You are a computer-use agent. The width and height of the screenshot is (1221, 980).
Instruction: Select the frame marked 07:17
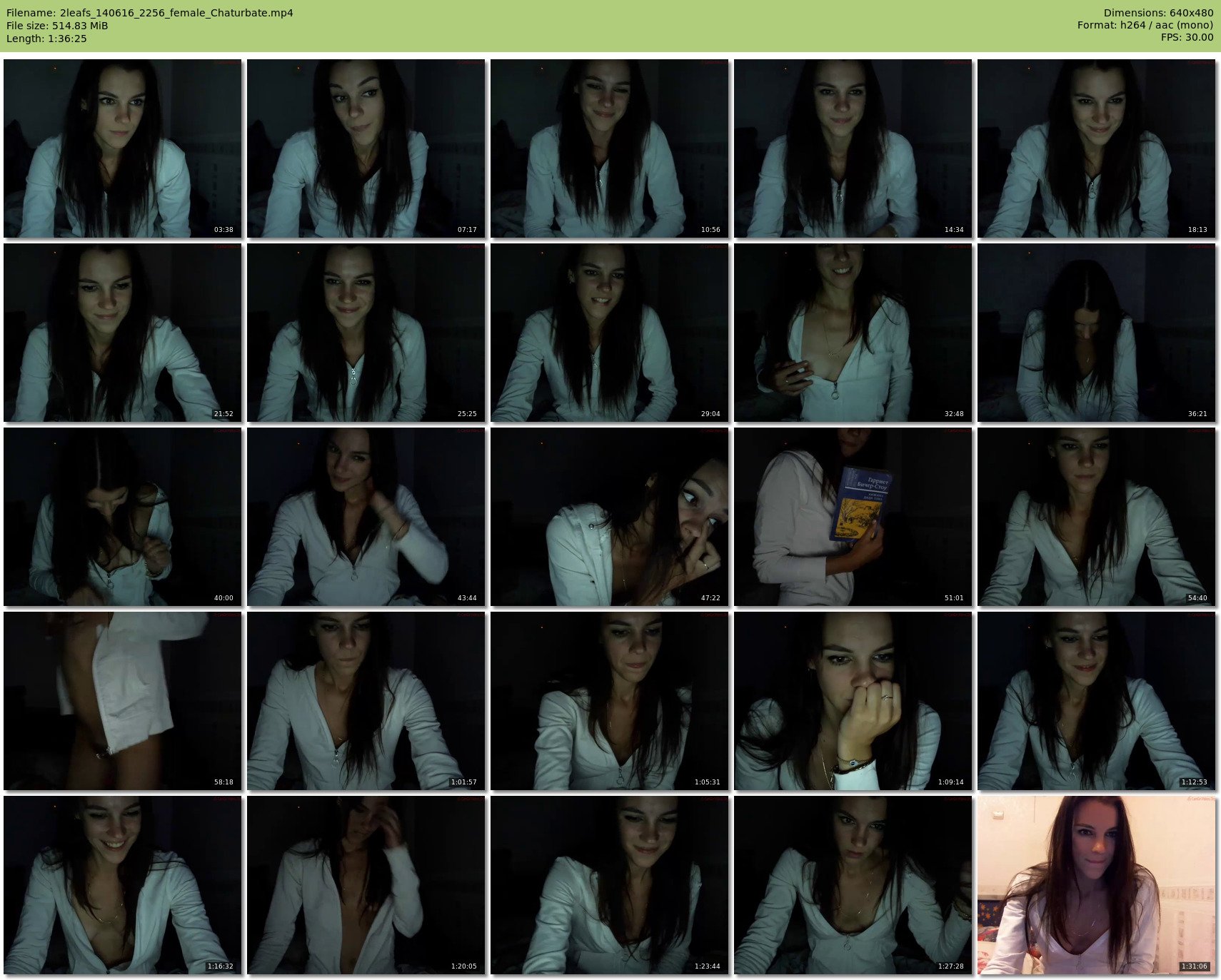pyautogui.click(x=366, y=148)
